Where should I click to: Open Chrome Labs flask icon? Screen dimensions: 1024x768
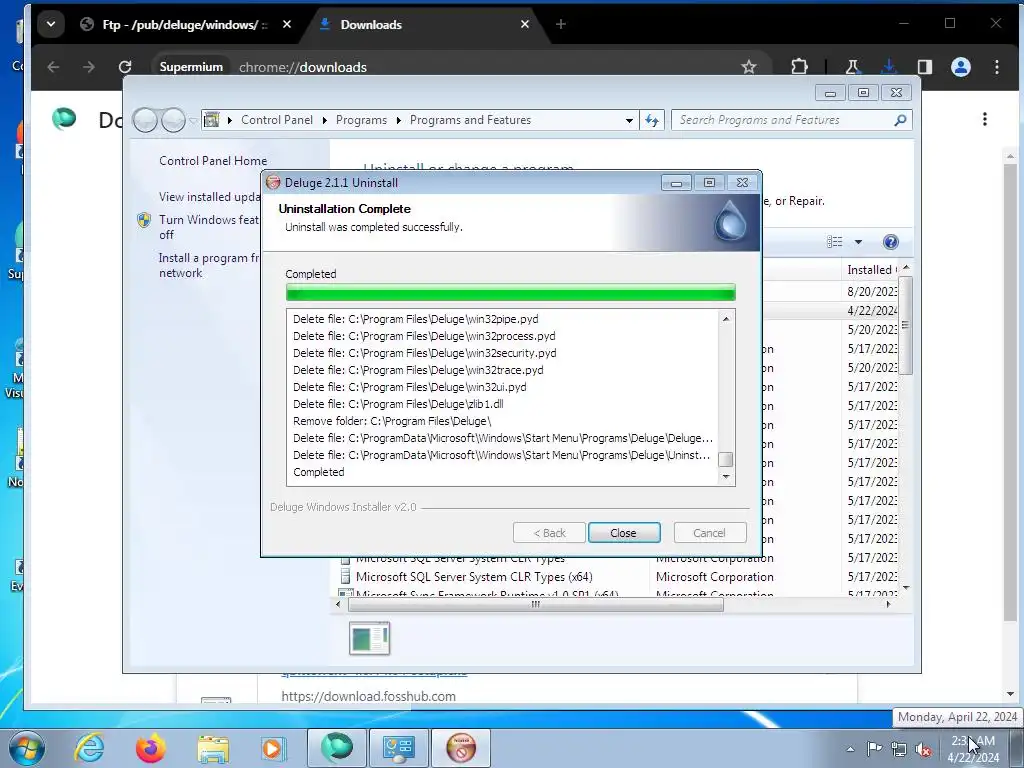852,67
